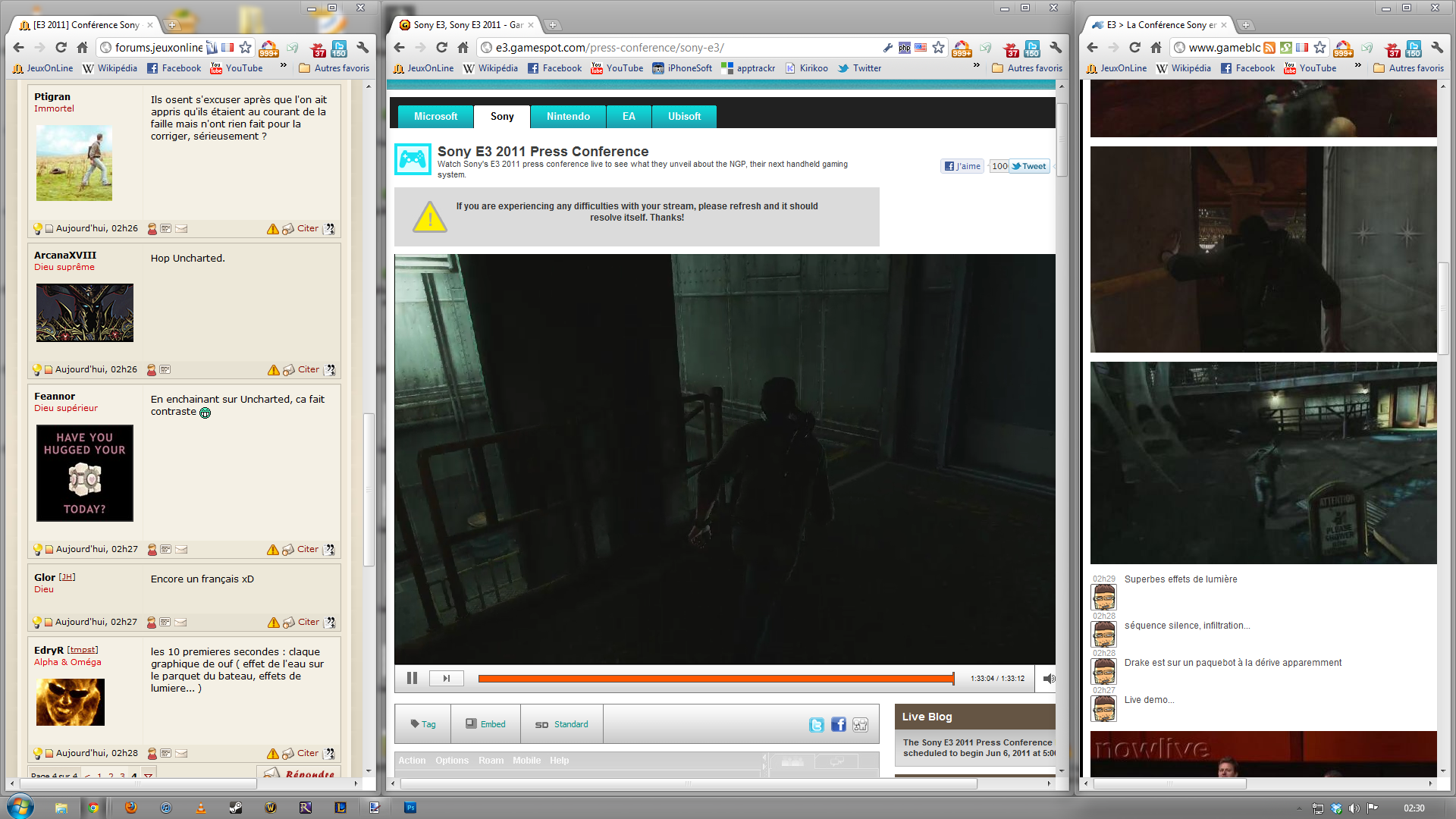
Task: Open apptrackr bookmark in GameSpot window
Action: tap(748, 68)
